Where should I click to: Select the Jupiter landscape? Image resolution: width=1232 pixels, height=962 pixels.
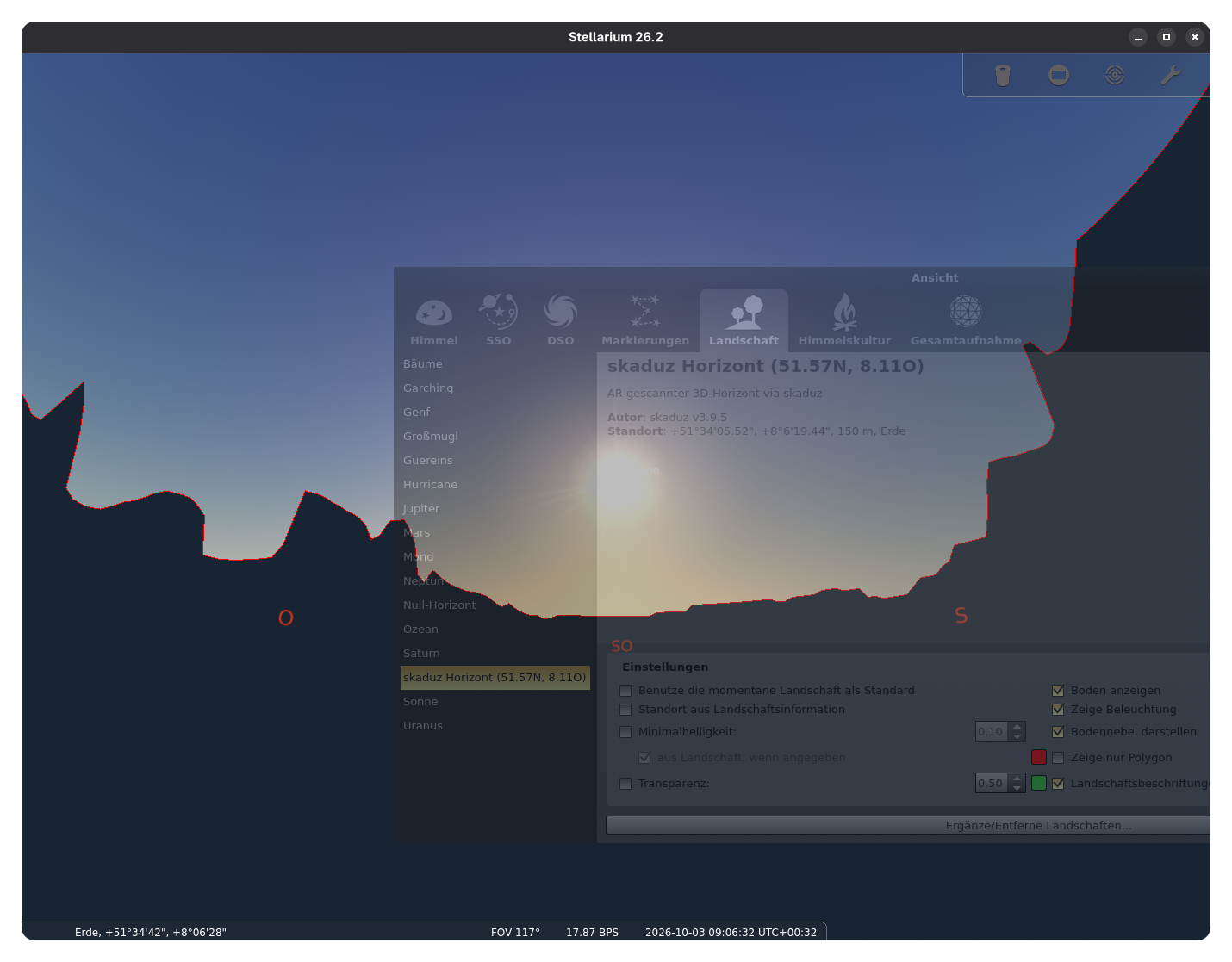pos(495,509)
